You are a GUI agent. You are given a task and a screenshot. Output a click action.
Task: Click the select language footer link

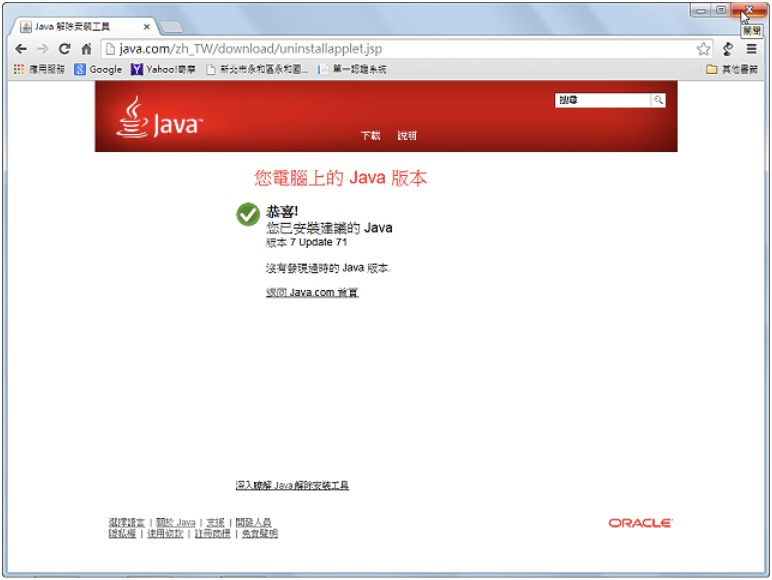[127, 522]
